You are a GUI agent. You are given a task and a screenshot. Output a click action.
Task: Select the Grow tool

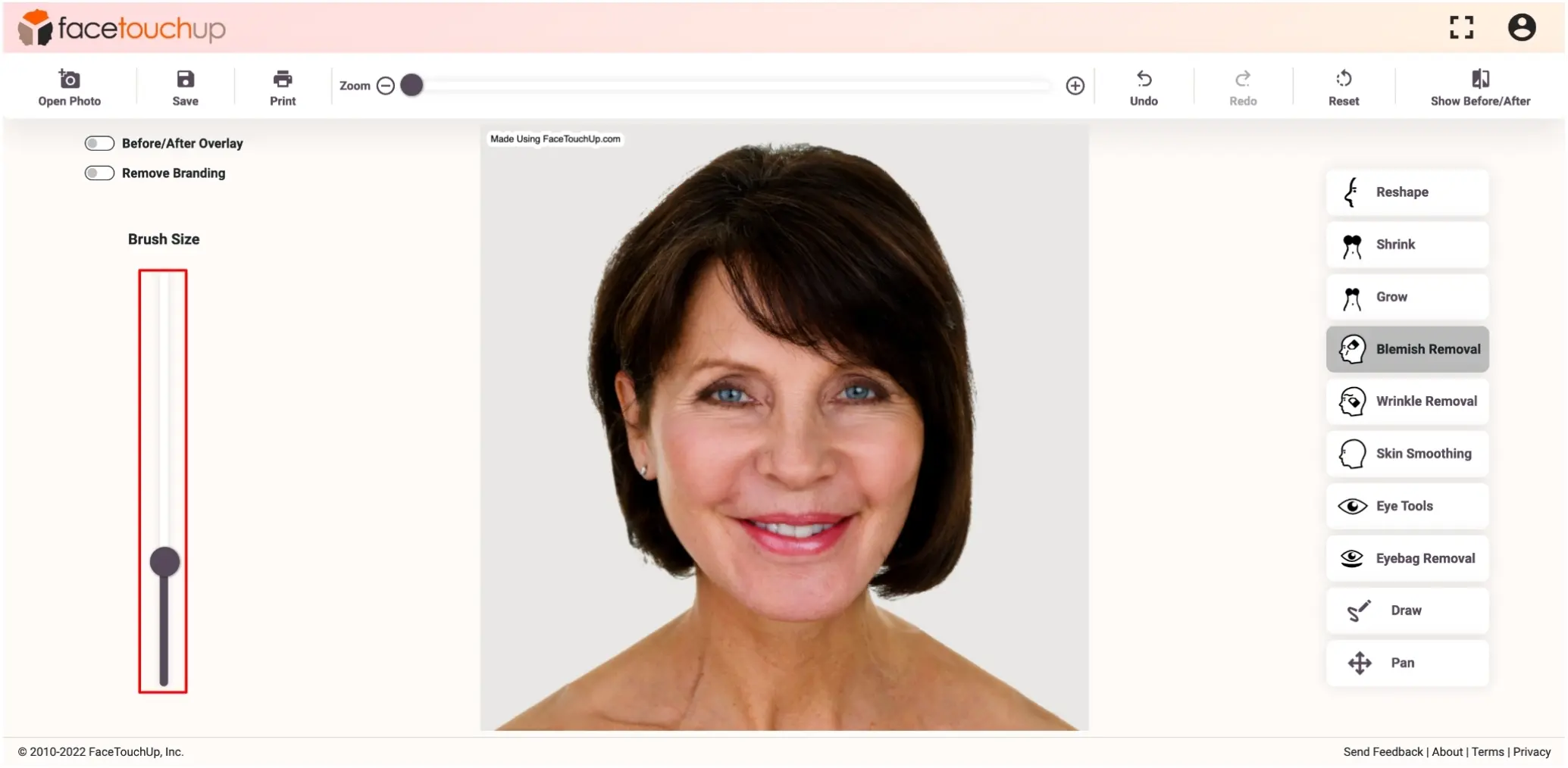[1407, 296]
